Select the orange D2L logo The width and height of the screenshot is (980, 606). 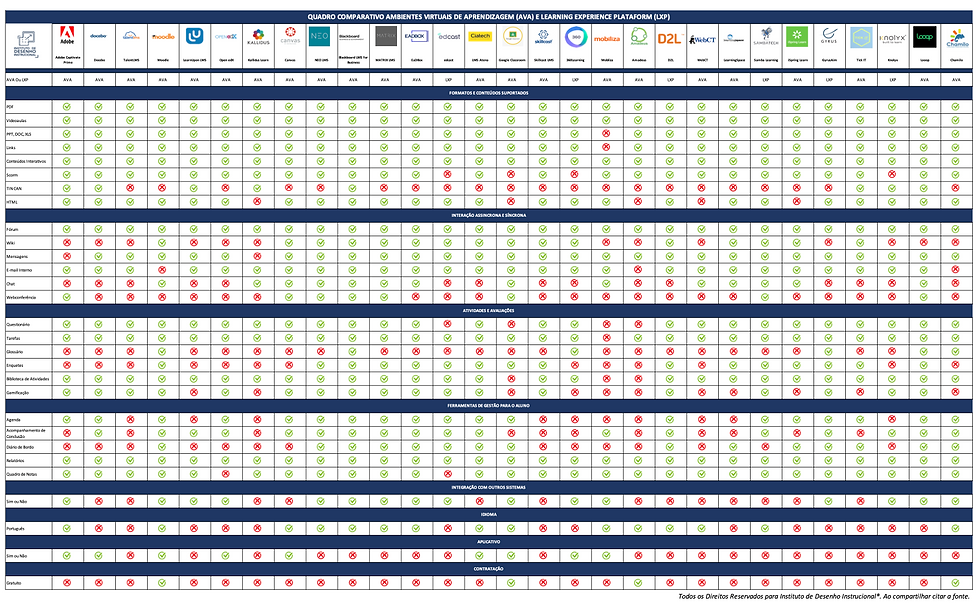point(669,39)
